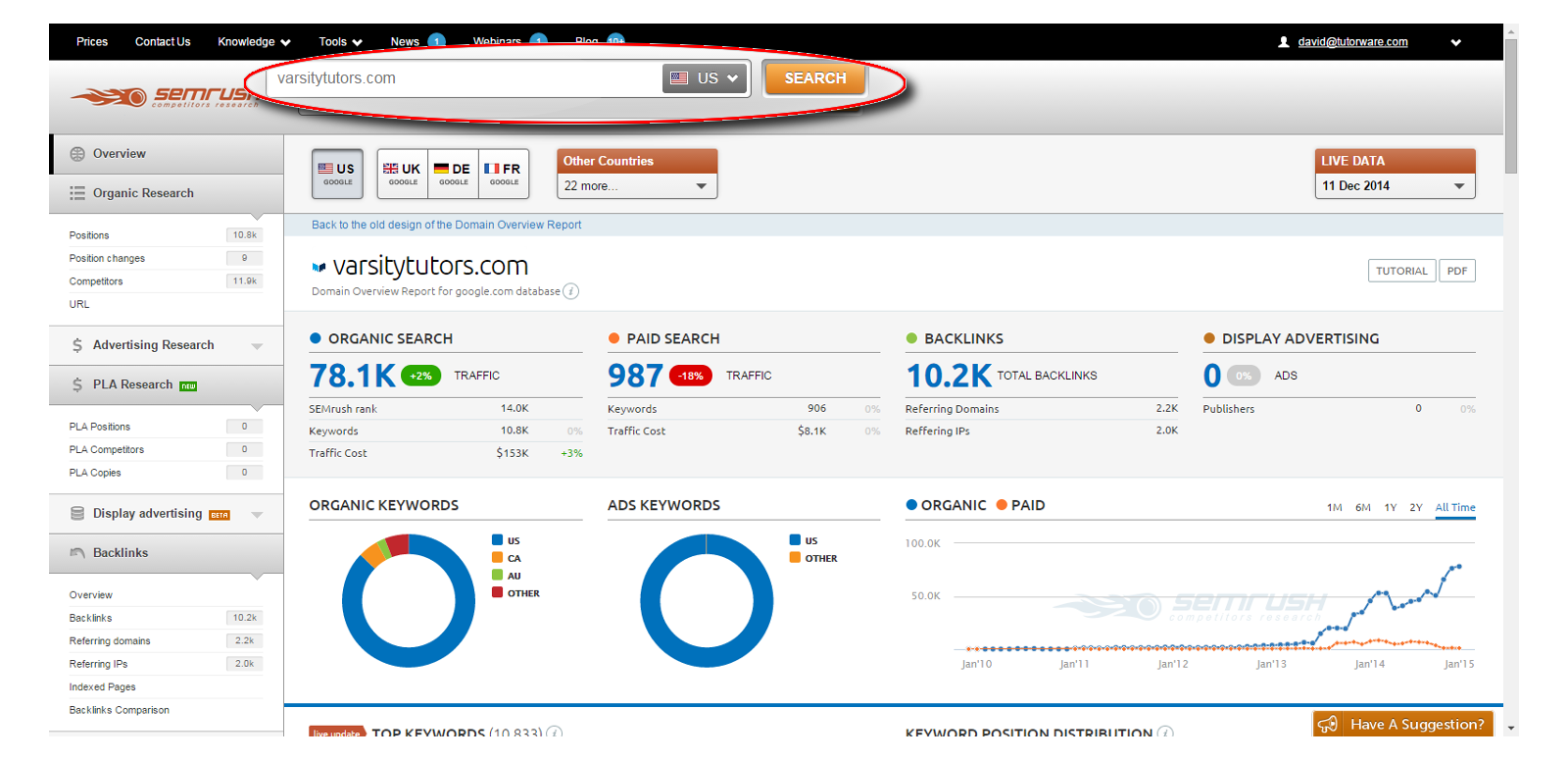Set chart range to 6M
1568x760 pixels.
click(x=1363, y=507)
